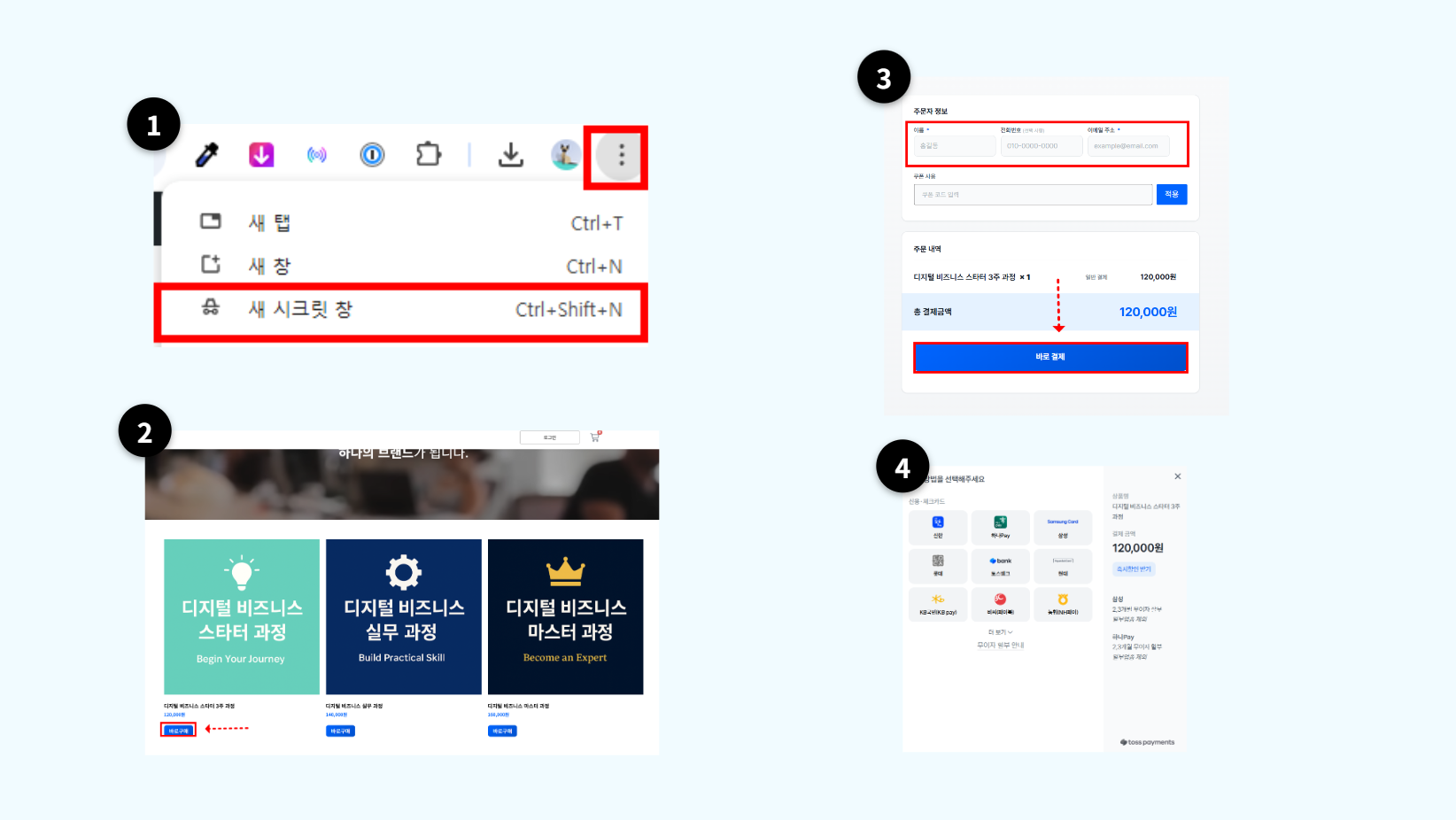Screen dimensions: 1456x820
Task: Open the 1Password extension
Action: point(372,155)
